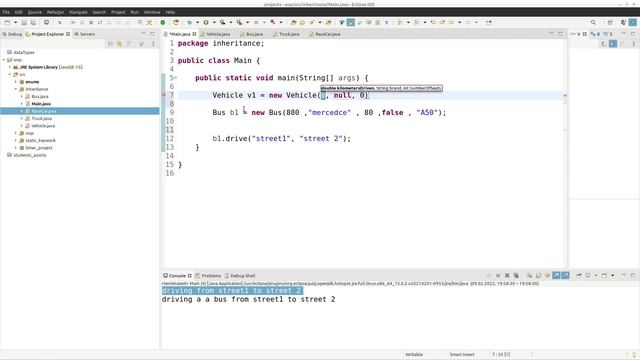This screenshot has width=640, height=360.
Task: Select Bus.java in Project Explorer
Action: [x=40, y=96]
